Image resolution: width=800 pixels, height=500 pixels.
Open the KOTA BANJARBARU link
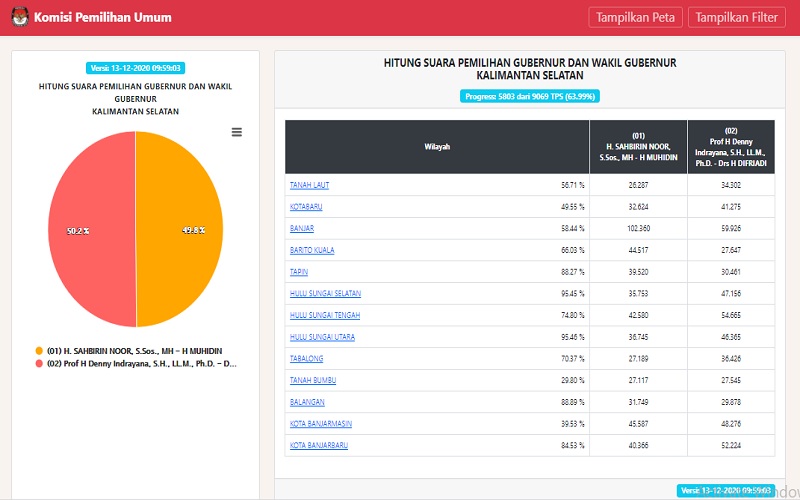(x=319, y=445)
